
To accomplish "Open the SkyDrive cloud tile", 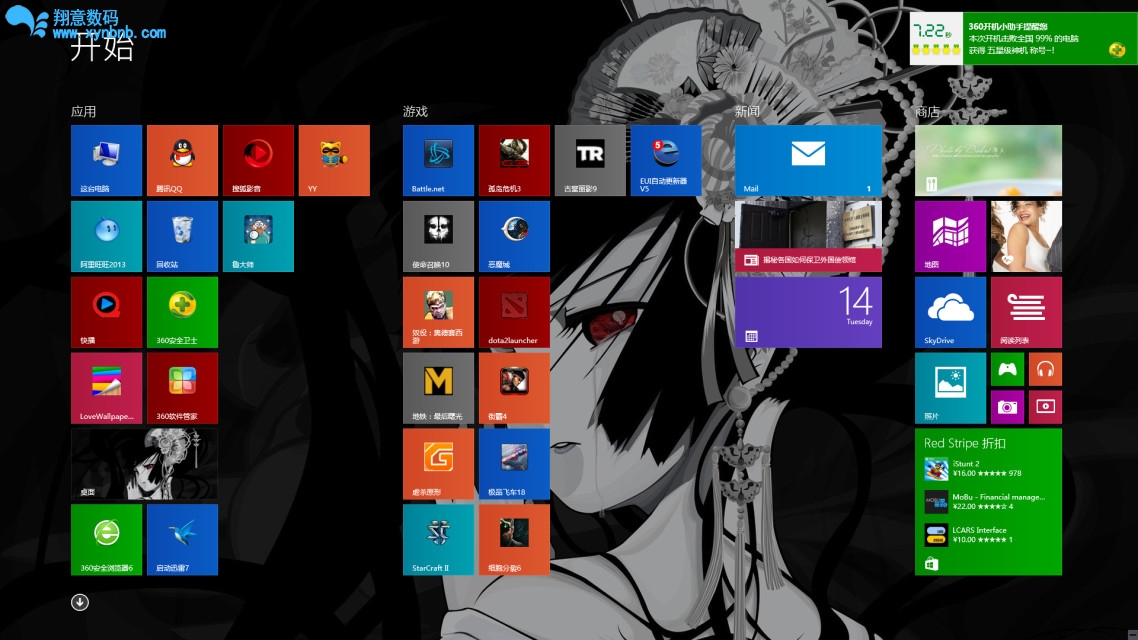I will 951,312.
